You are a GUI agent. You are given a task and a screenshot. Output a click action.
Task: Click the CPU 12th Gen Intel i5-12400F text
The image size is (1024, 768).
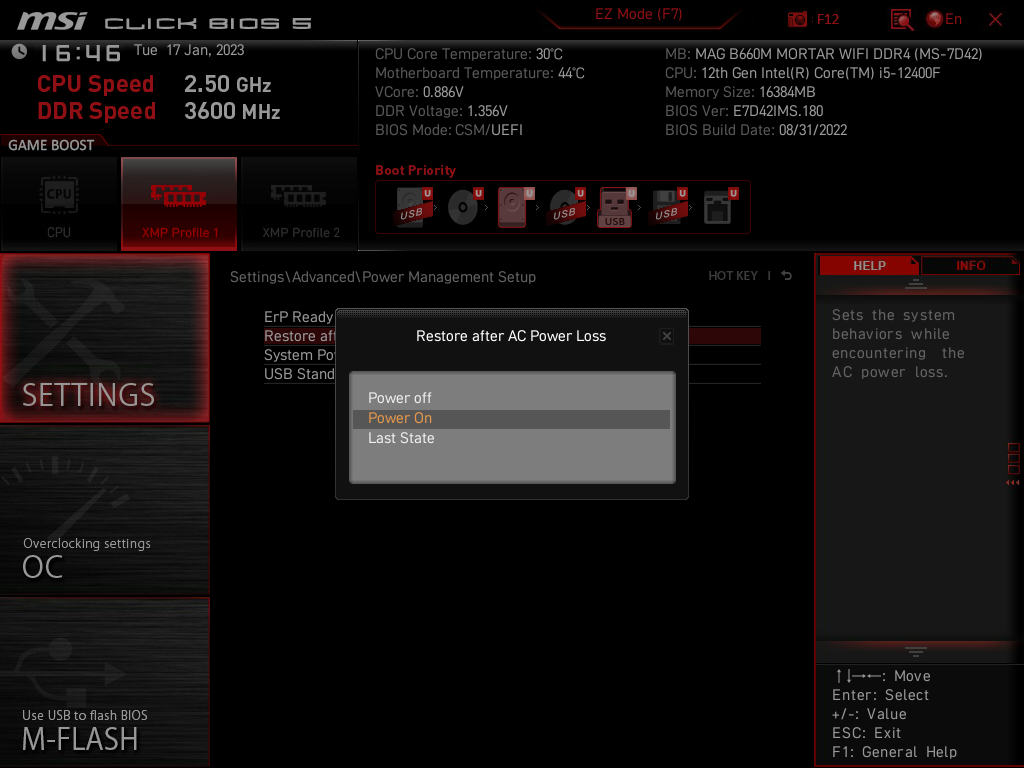802,73
